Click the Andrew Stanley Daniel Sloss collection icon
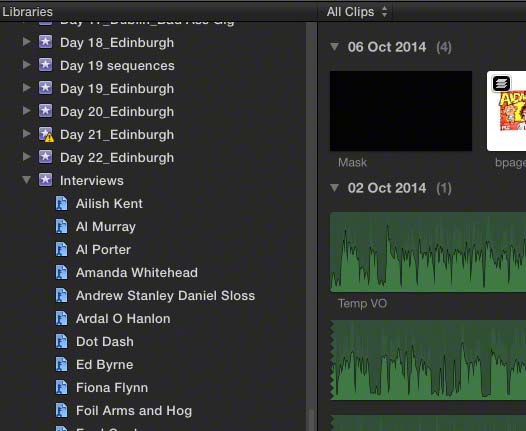Viewport: 526px width, 431px height. (61, 295)
